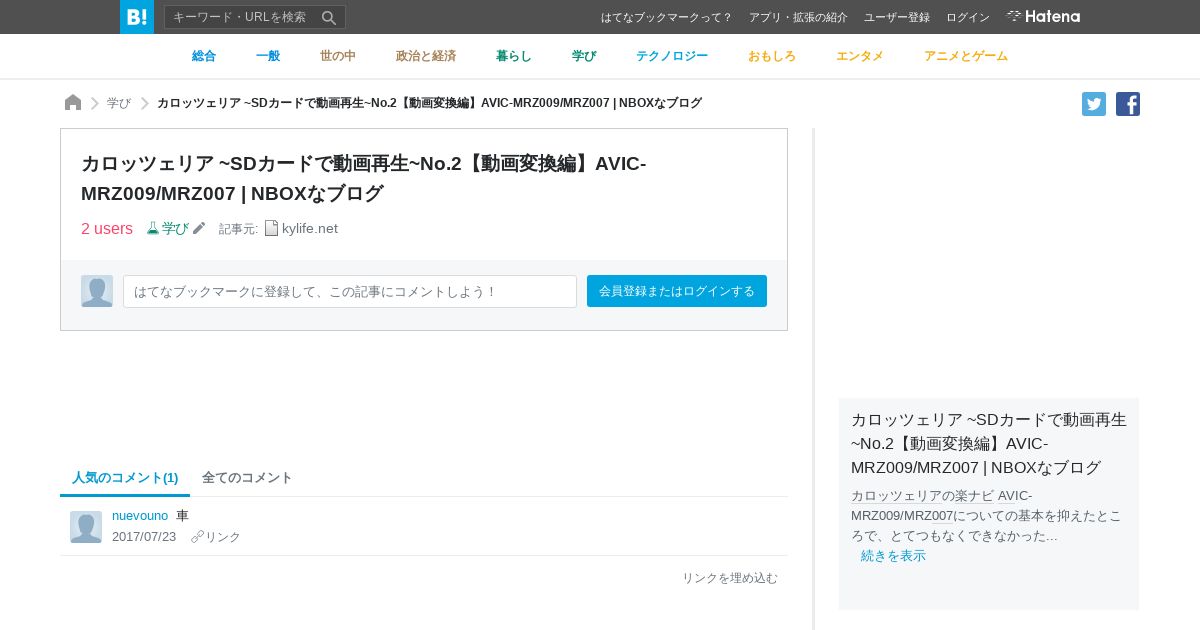Click the Hatena Bookmark B! logo
This screenshot has height=630, width=1200.
click(137, 17)
